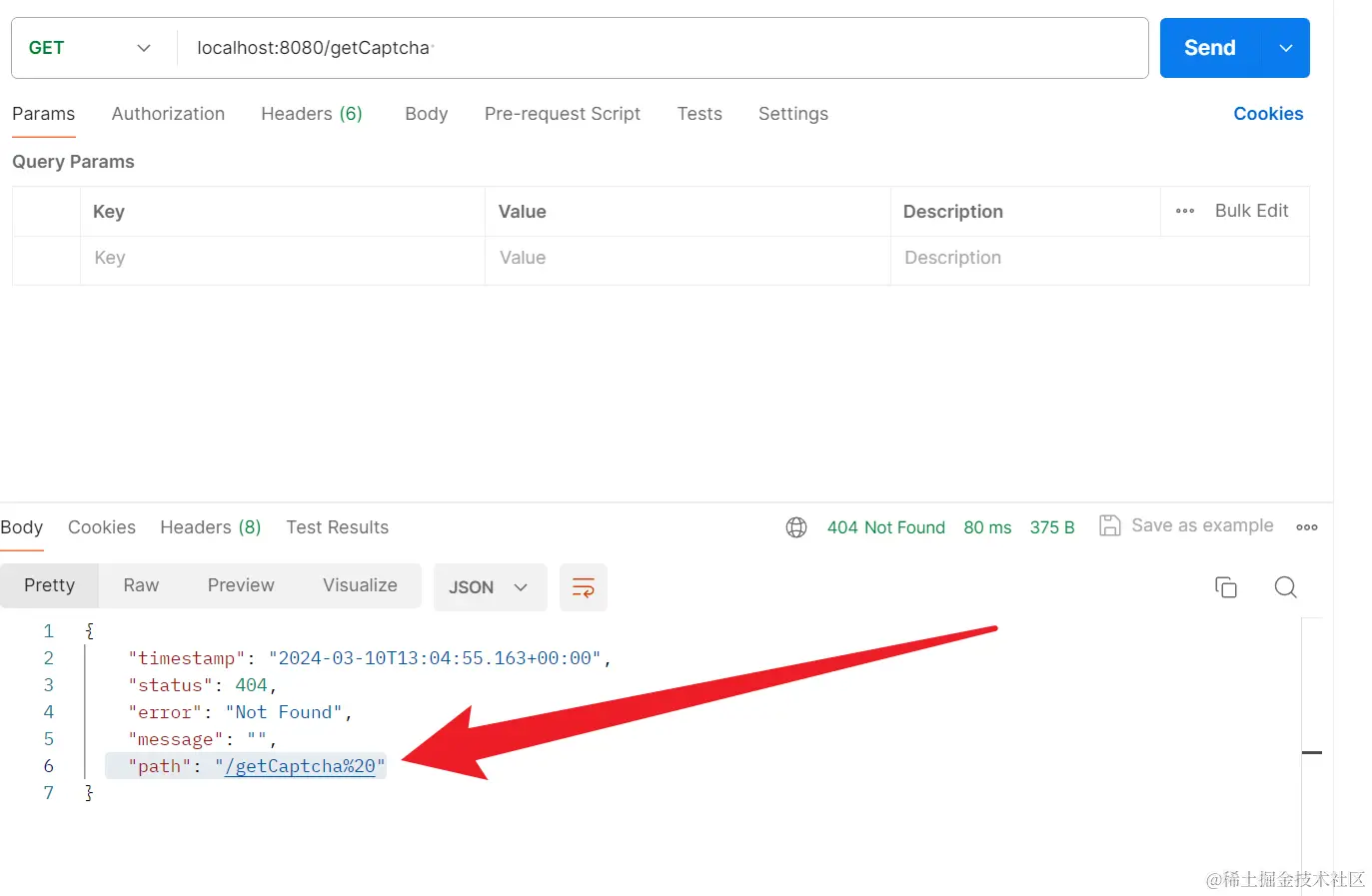Click the request URL input field
The height and width of the screenshot is (896, 1372).
[662, 48]
